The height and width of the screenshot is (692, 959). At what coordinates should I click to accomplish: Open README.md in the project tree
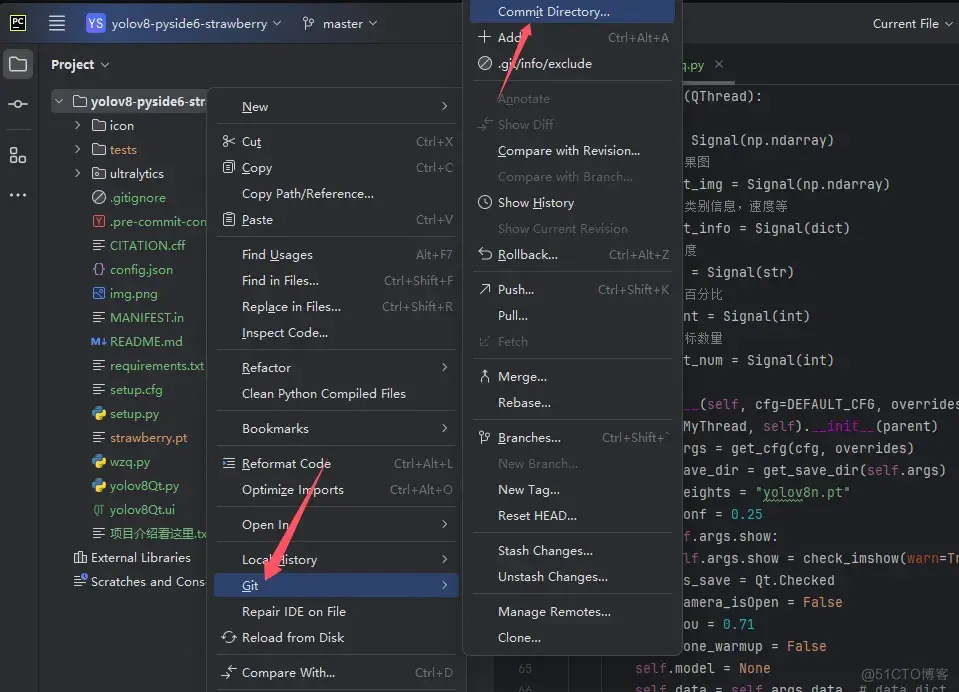tap(145, 341)
